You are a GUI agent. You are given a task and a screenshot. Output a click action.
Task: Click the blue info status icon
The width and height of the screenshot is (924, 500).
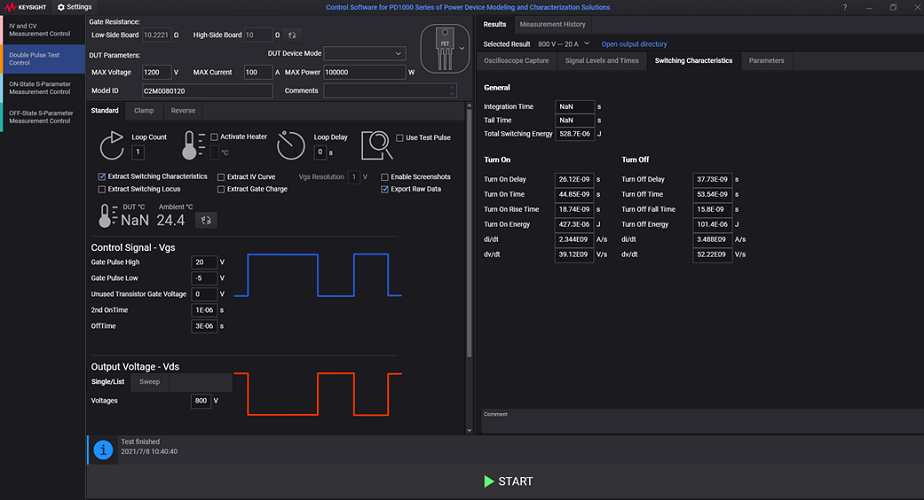(102, 451)
